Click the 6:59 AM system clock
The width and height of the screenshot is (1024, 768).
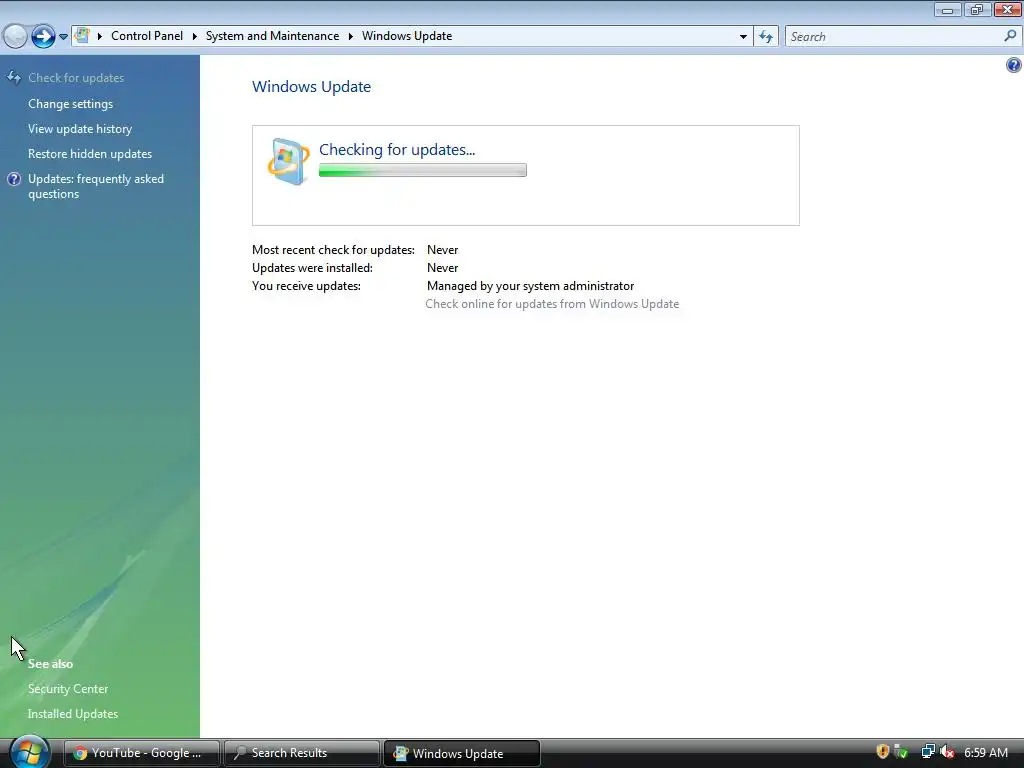pyautogui.click(x=986, y=752)
